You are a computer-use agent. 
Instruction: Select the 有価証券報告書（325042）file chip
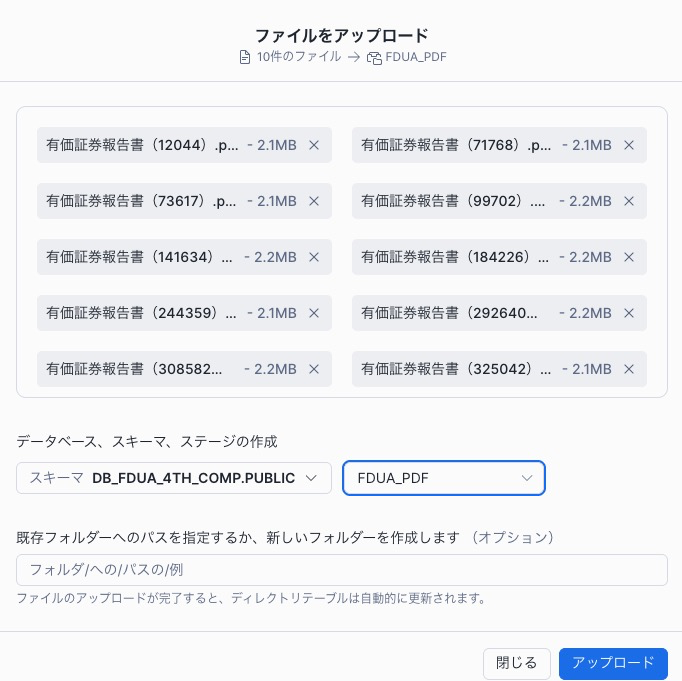[456, 369]
